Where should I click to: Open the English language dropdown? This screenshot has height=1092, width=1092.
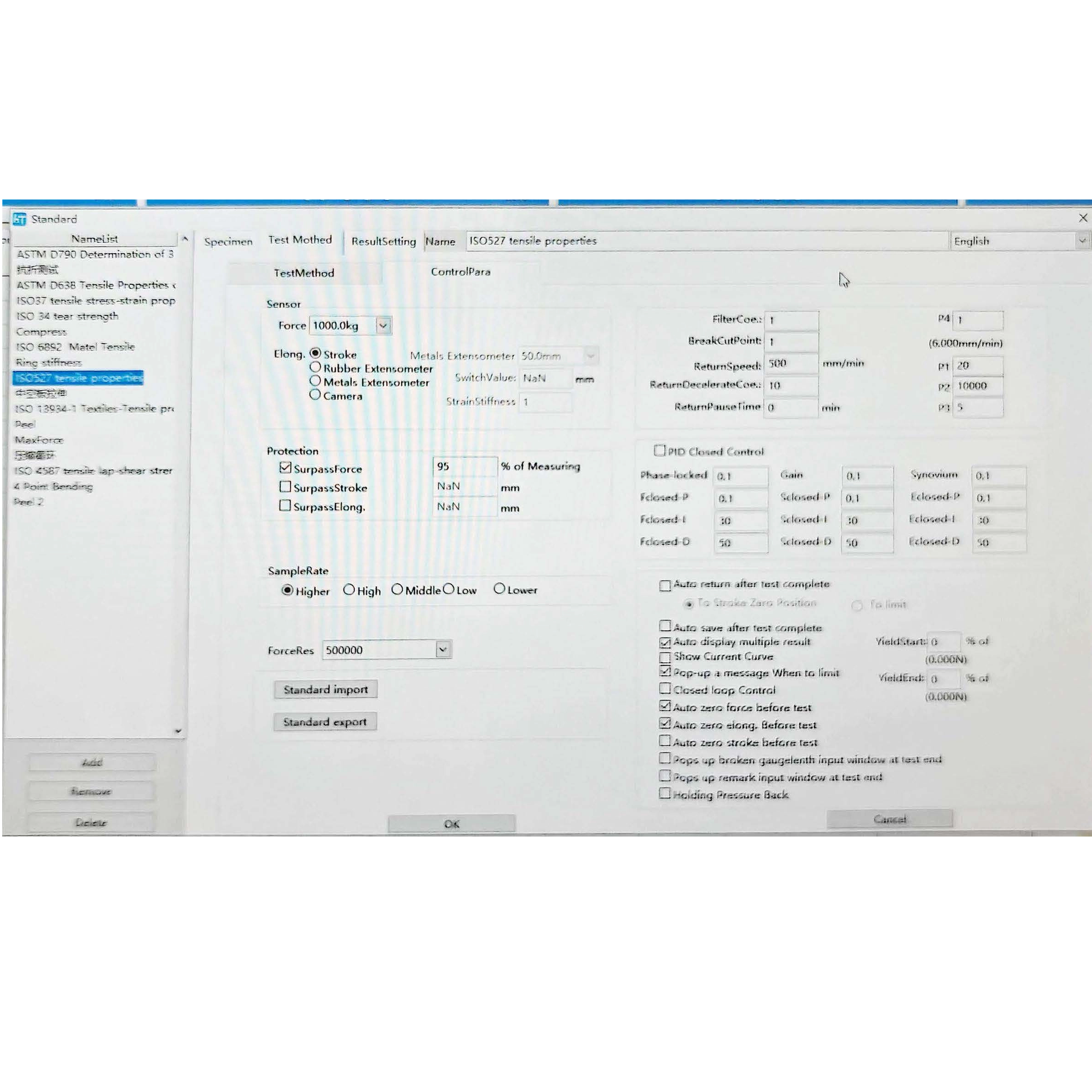1081,241
